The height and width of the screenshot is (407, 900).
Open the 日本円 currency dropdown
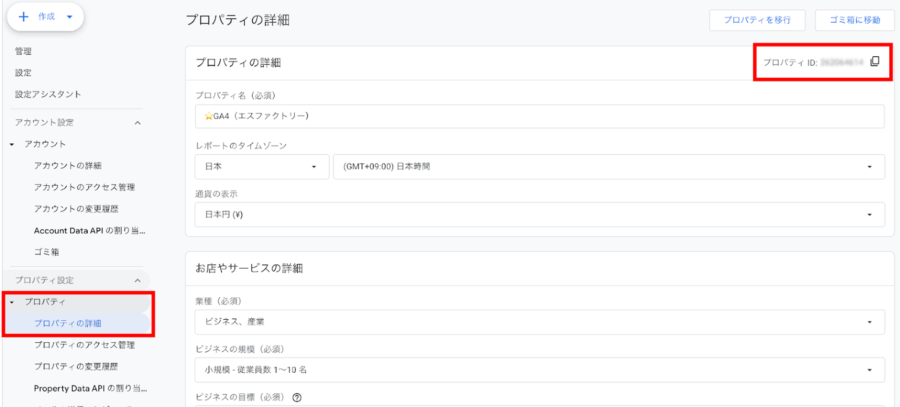click(x=540, y=214)
